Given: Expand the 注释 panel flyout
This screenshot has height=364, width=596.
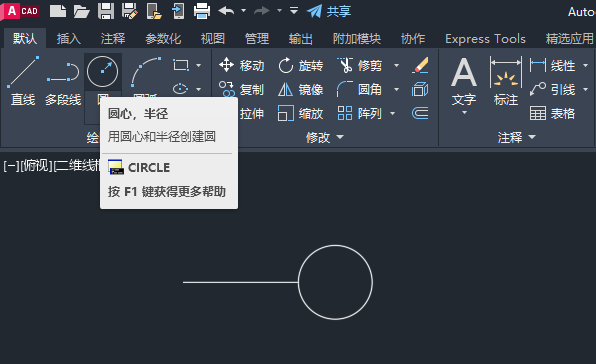Looking at the screenshot, I should tap(517, 137).
